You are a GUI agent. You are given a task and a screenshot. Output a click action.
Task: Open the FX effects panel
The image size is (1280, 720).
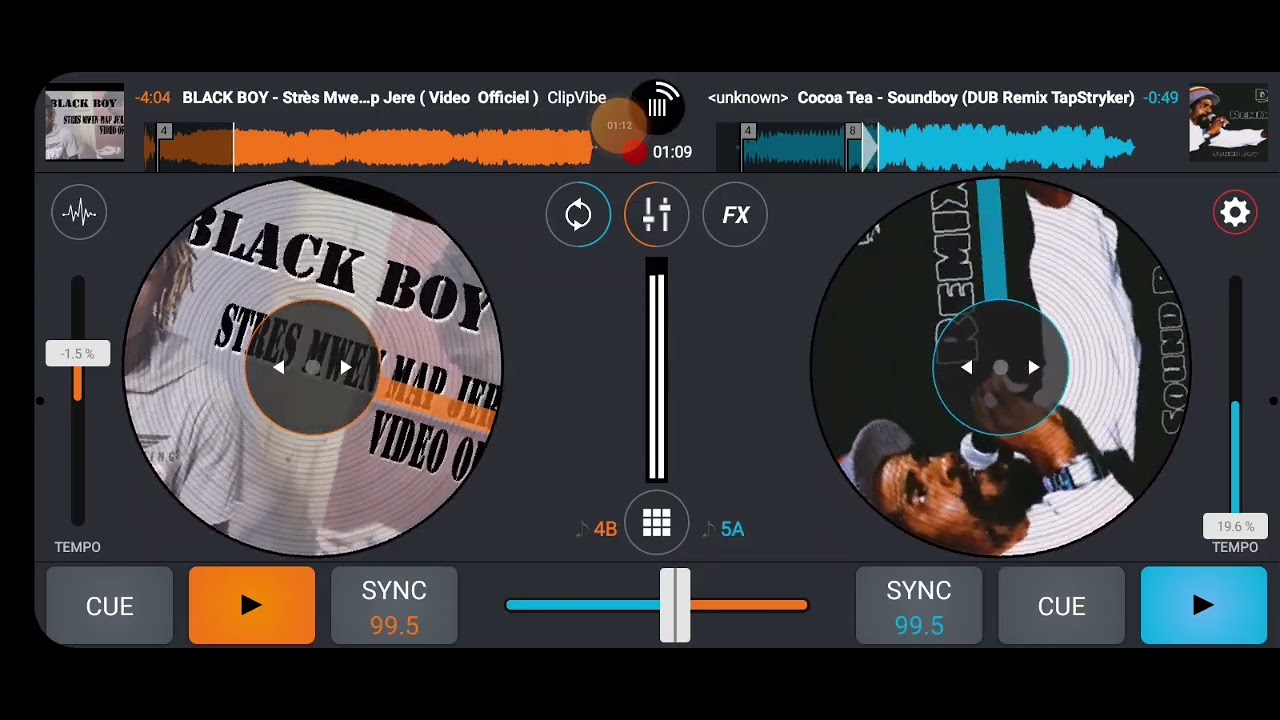tap(735, 214)
